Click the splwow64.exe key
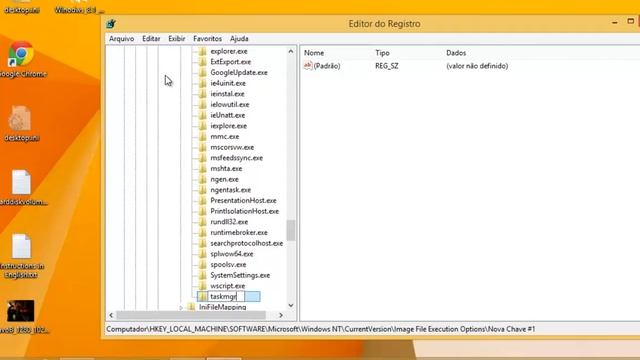 232,254
